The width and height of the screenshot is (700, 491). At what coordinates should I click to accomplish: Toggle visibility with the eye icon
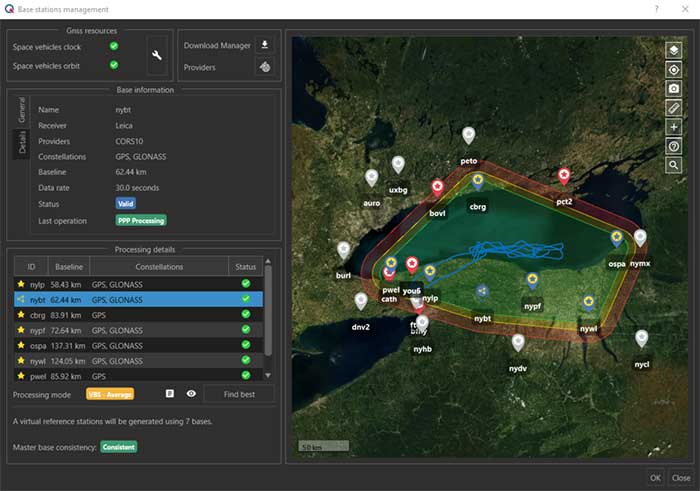(x=190, y=394)
